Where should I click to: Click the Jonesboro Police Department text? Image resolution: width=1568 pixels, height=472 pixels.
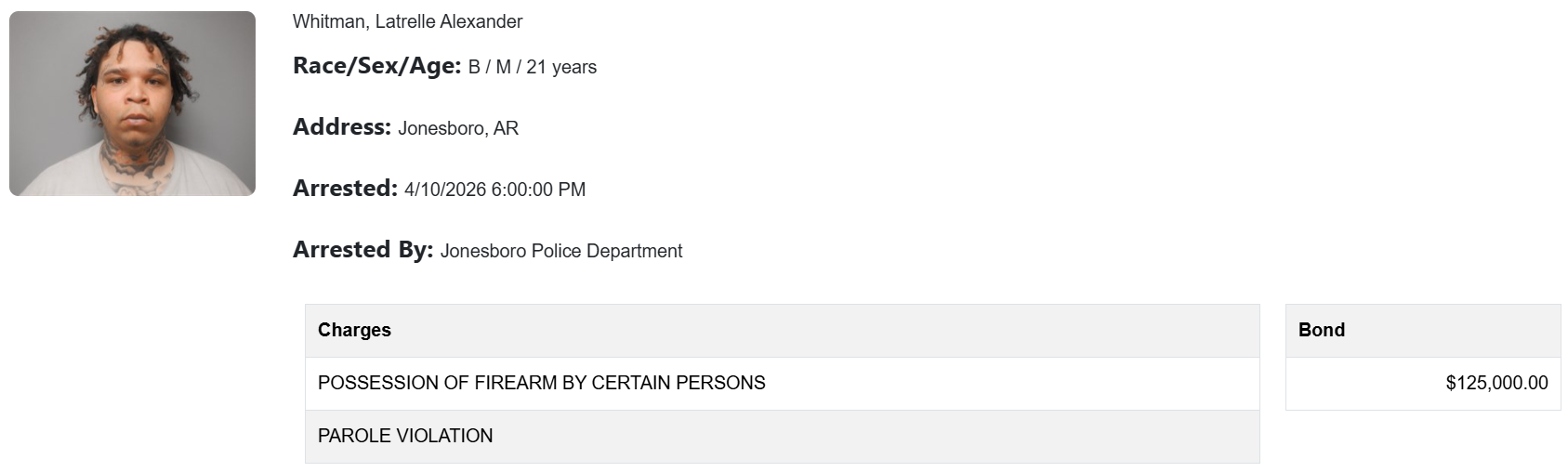tap(560, 251)
